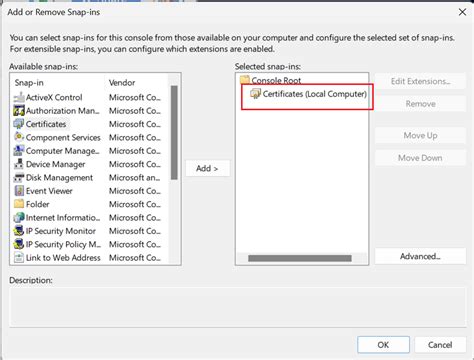Screen dimensions: 474x360
Task: Select IP Security Policy M... snap-in name
Action: click(x=63, y=244)
